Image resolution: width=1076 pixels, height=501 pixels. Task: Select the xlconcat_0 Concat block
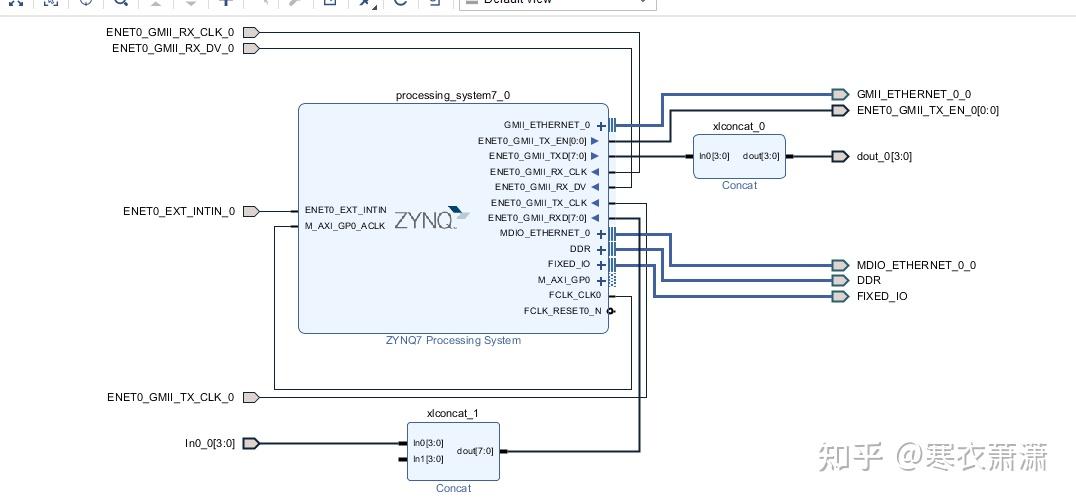739,156
